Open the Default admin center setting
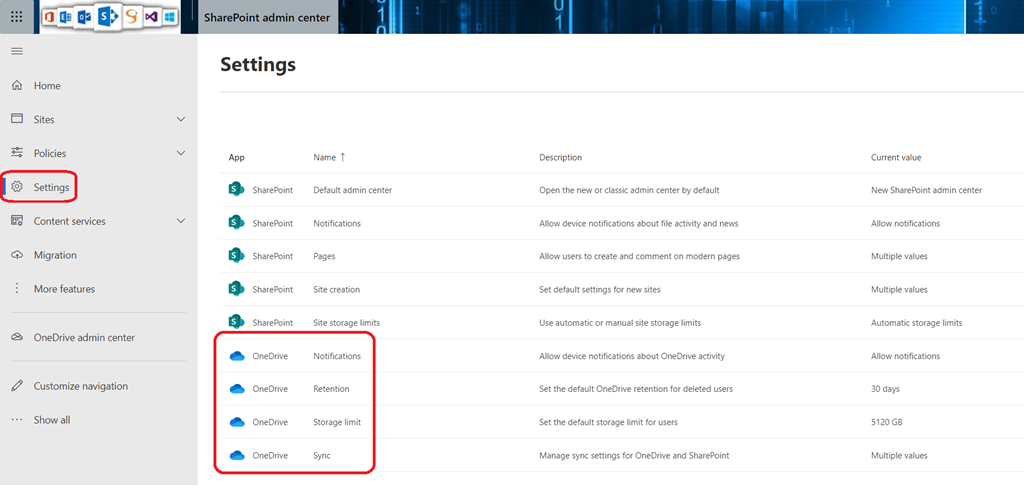This screenshot has width=1024, height=485. (352, 190)
